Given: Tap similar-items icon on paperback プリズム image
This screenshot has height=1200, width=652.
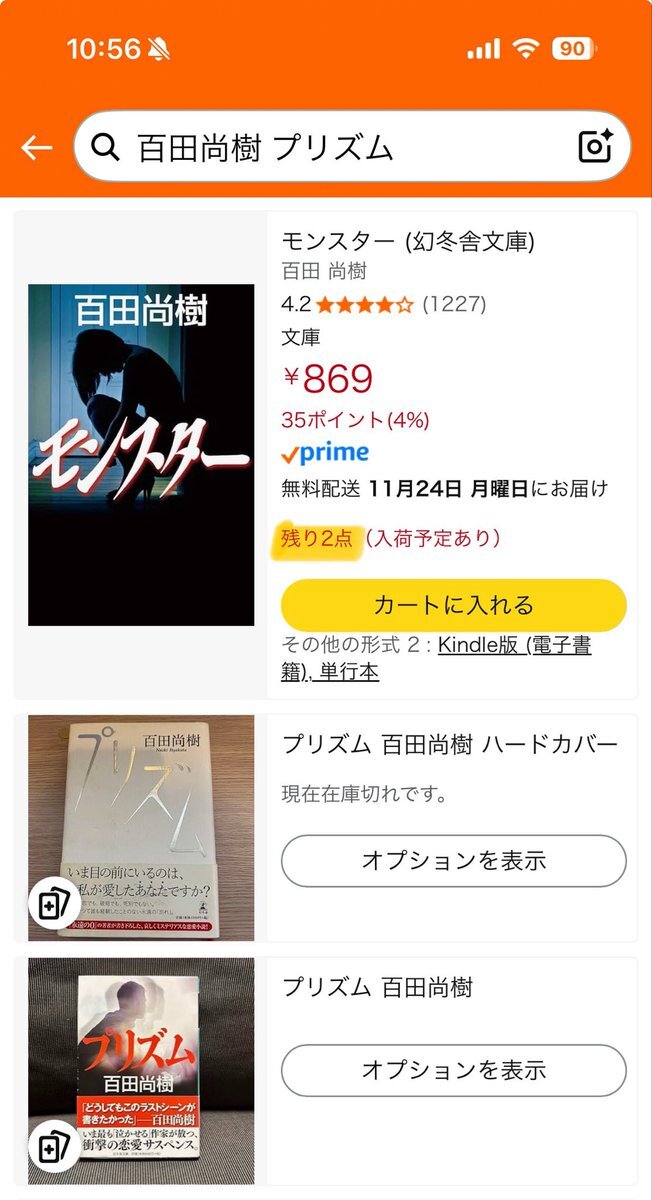Looking at the screenshot, I should pyautogui.click(x=50, y=1146).
